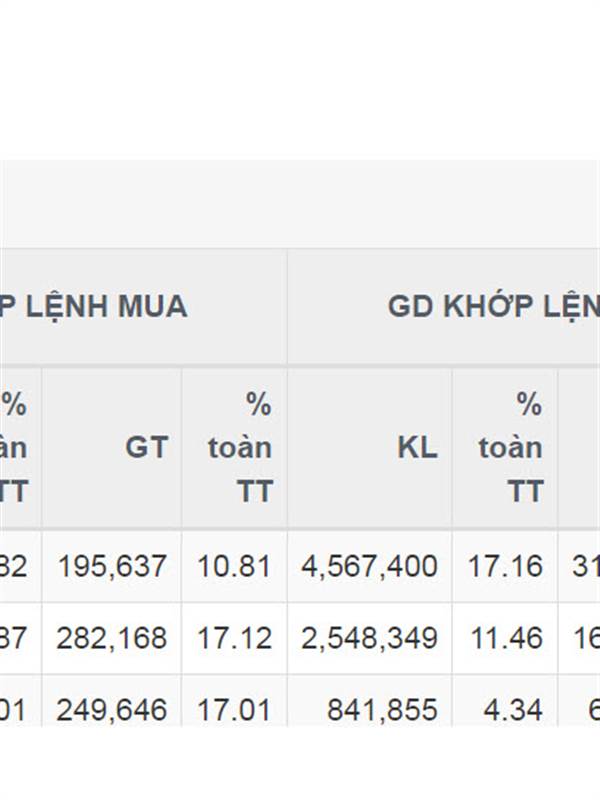Click the % toàn TT header beside GT
This screenshot has width=600, height=800.
pos(240,447)
